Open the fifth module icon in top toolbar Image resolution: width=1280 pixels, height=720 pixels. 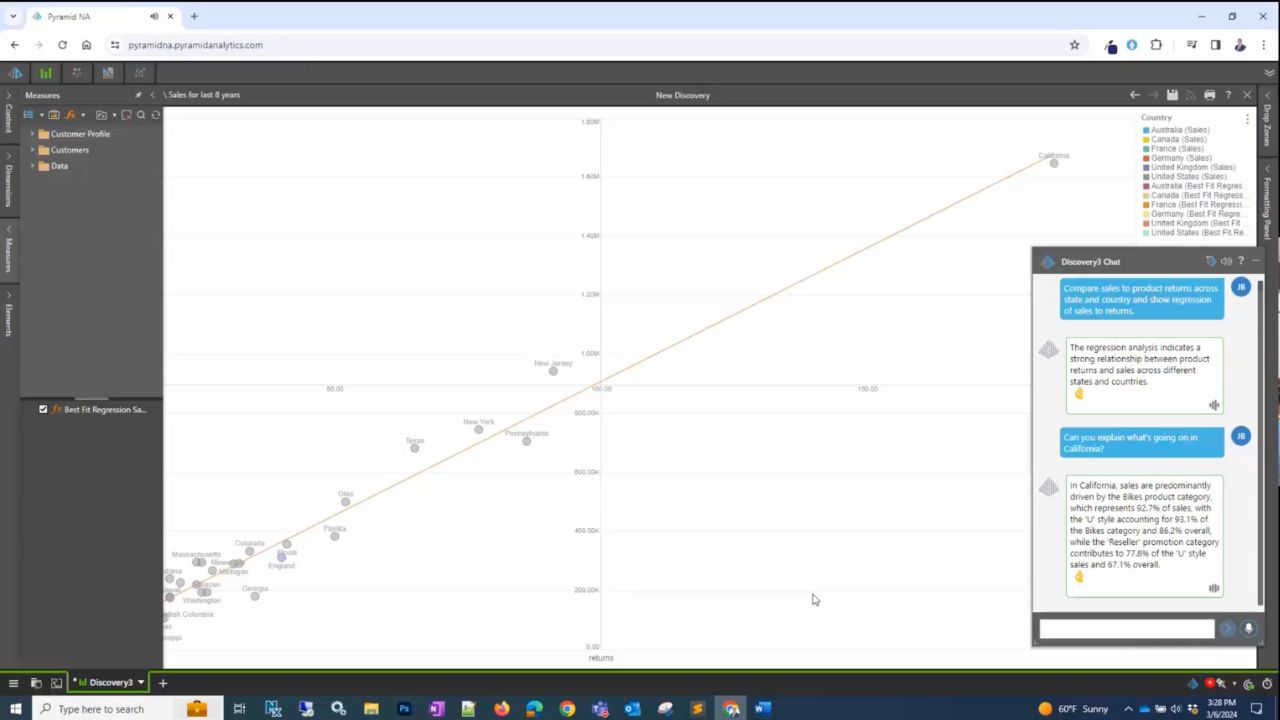click(x=139, y=73)
